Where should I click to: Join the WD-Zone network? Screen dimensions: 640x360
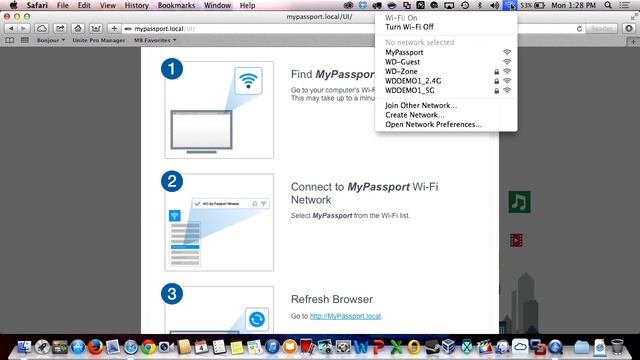tap(446, 71)
